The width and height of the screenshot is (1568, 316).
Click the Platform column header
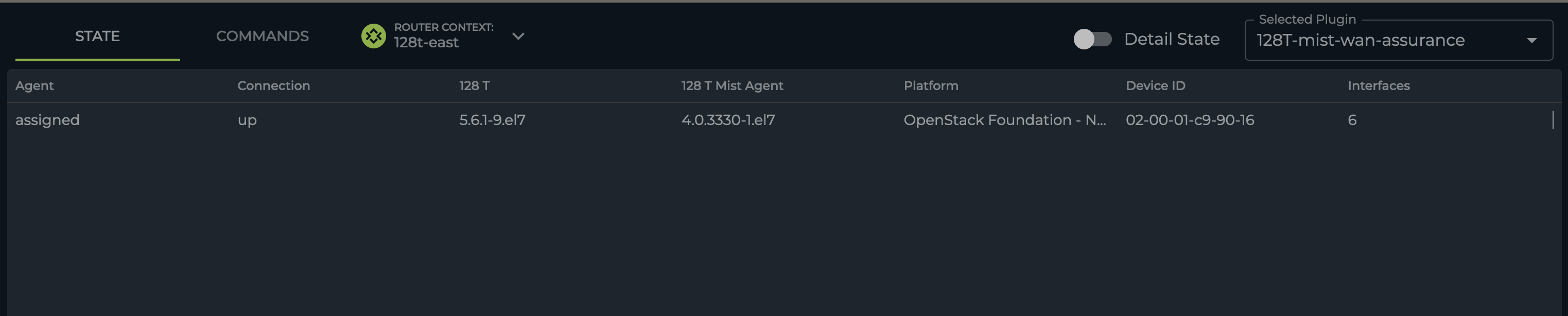[x=931, y=86]
